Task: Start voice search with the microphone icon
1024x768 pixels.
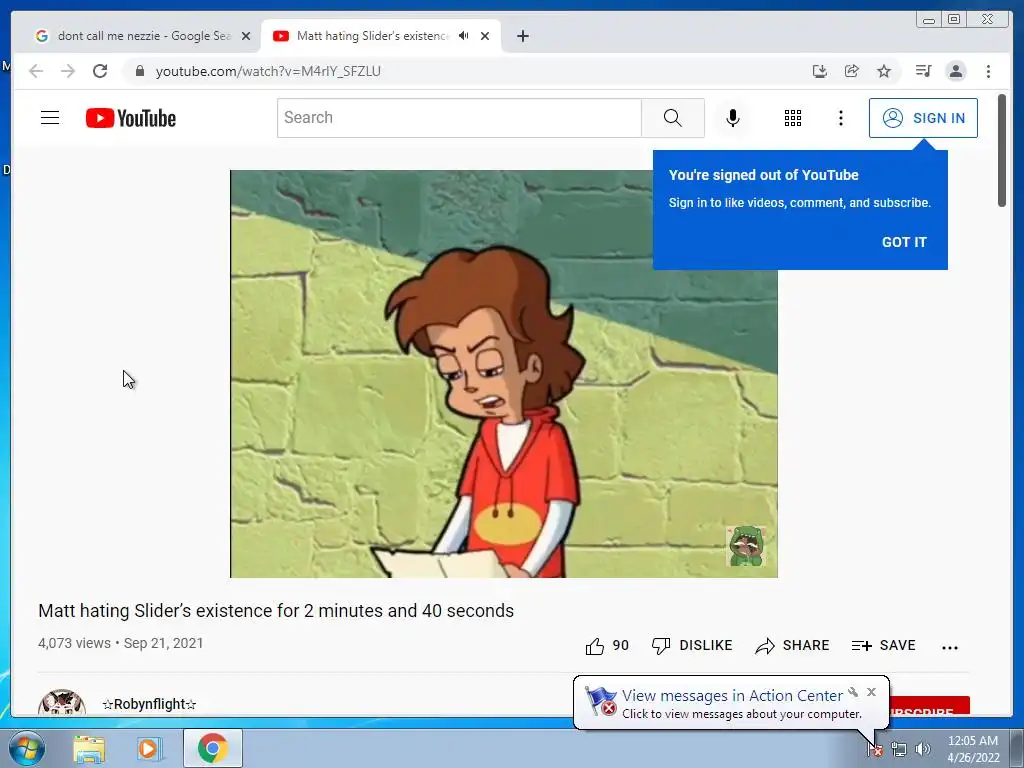Action: coord(733,118)
